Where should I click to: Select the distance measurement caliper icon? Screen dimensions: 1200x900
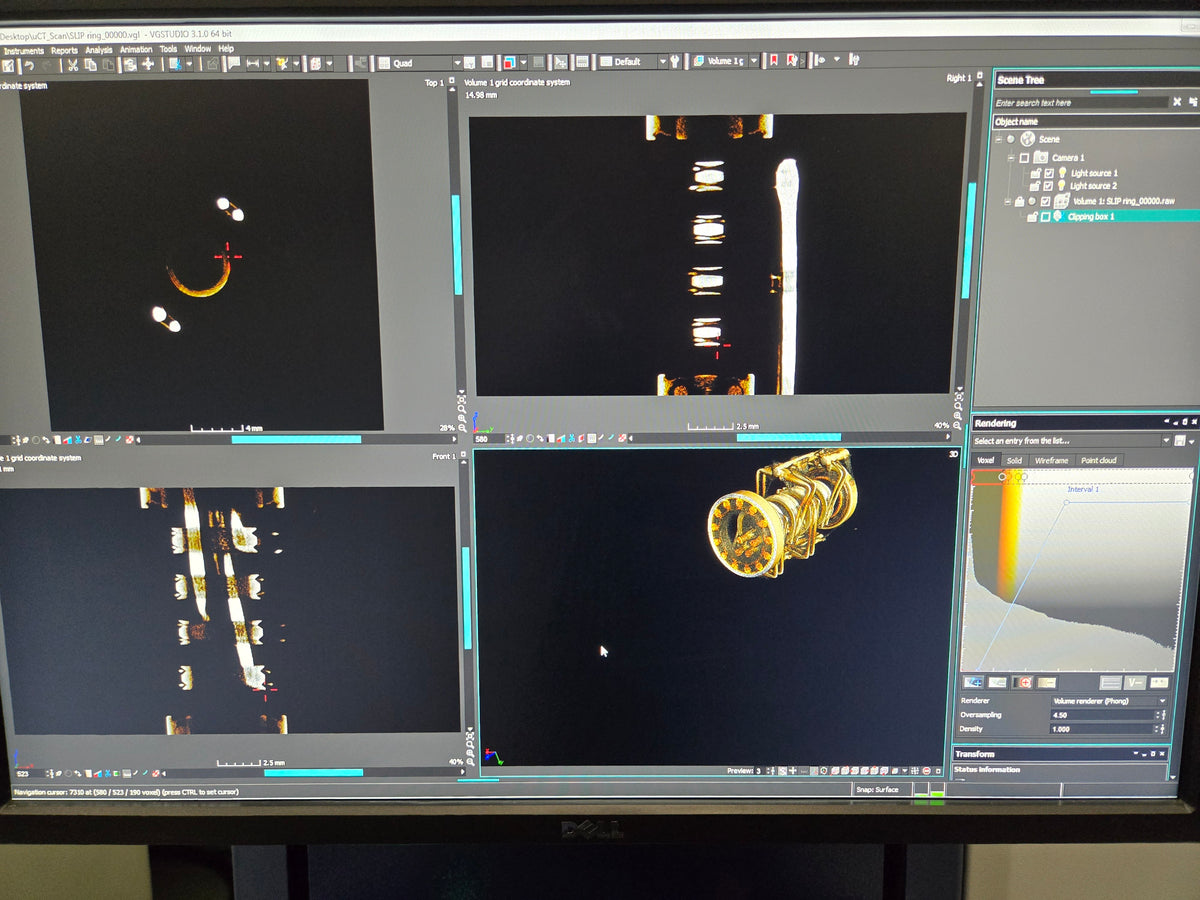pos(254,64)
